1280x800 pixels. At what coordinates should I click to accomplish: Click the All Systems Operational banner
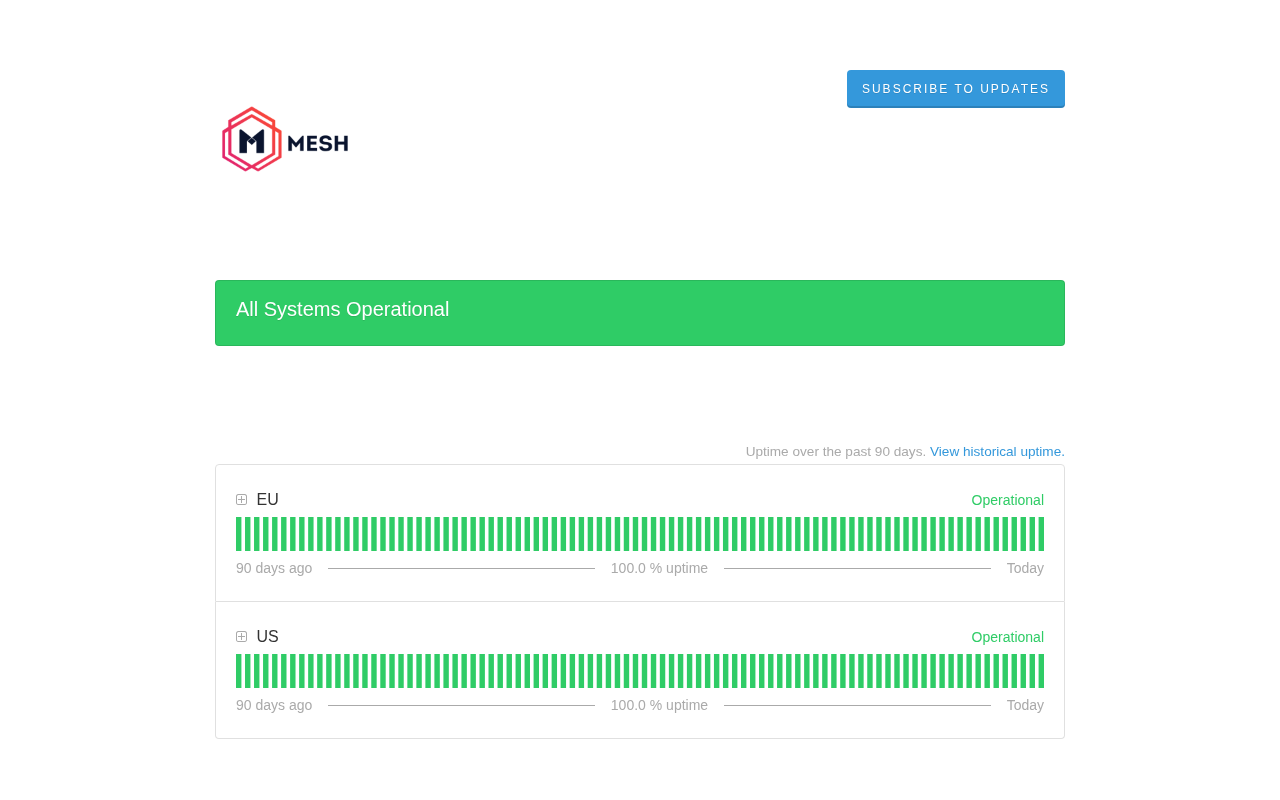(640, 313)
